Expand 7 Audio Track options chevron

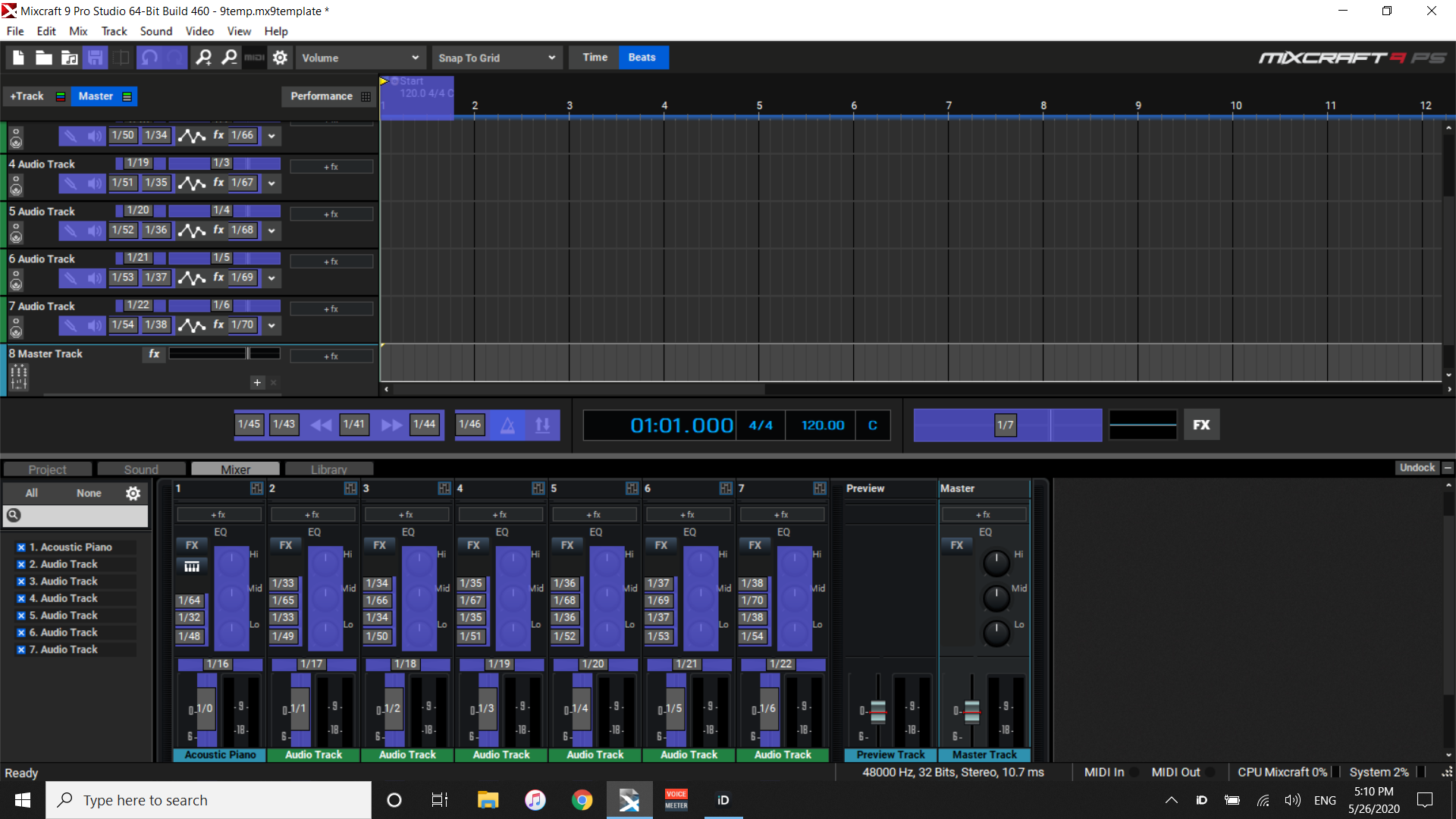click(271, 326)
